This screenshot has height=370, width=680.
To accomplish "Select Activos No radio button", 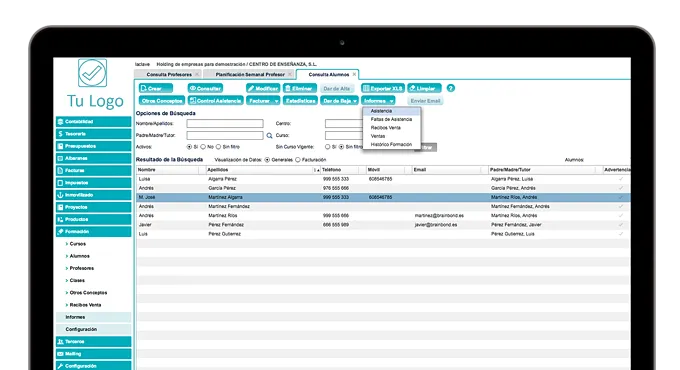I will coord(203,147).
